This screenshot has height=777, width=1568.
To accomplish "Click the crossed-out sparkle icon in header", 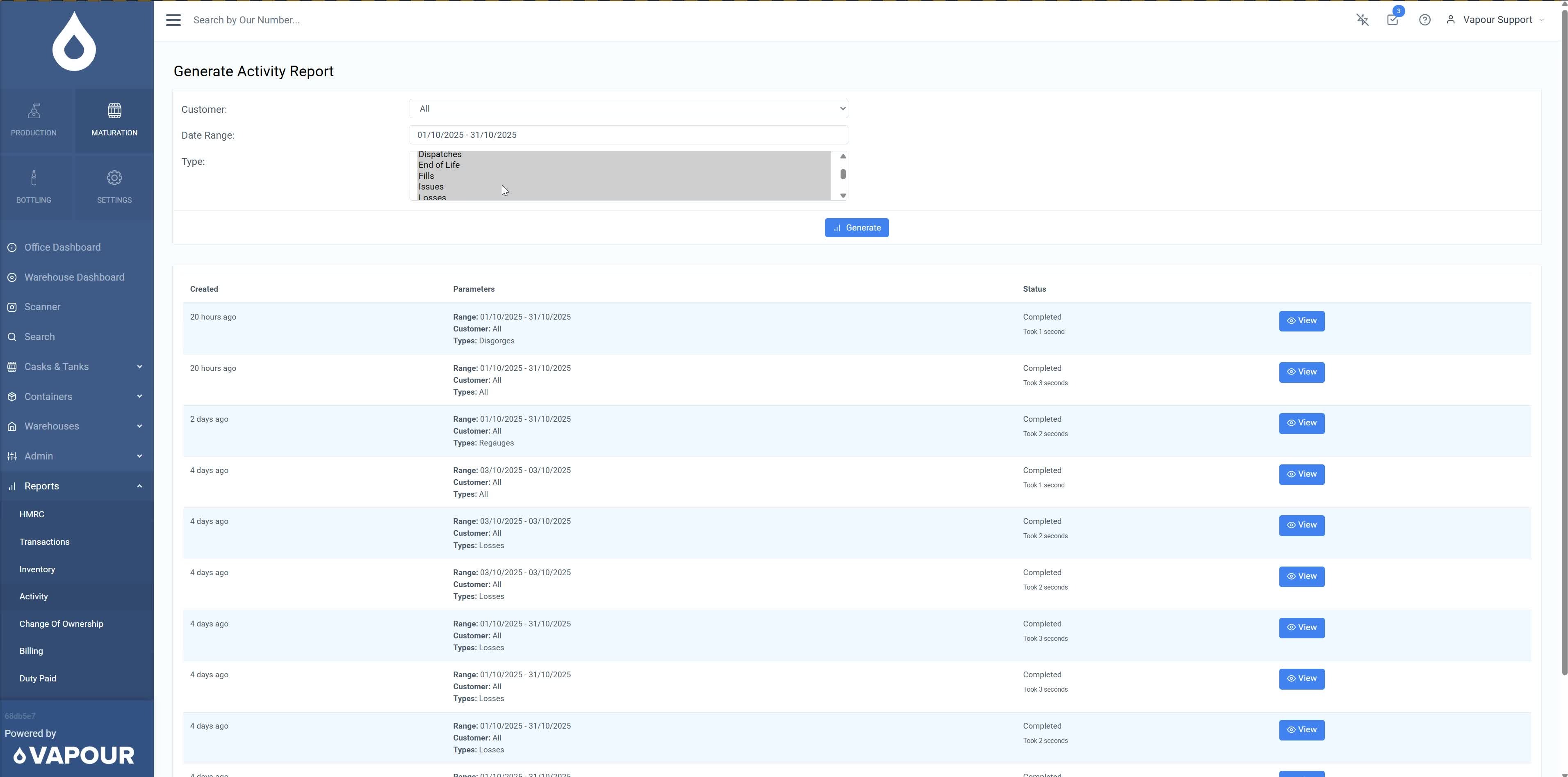I will point(1362,20).
